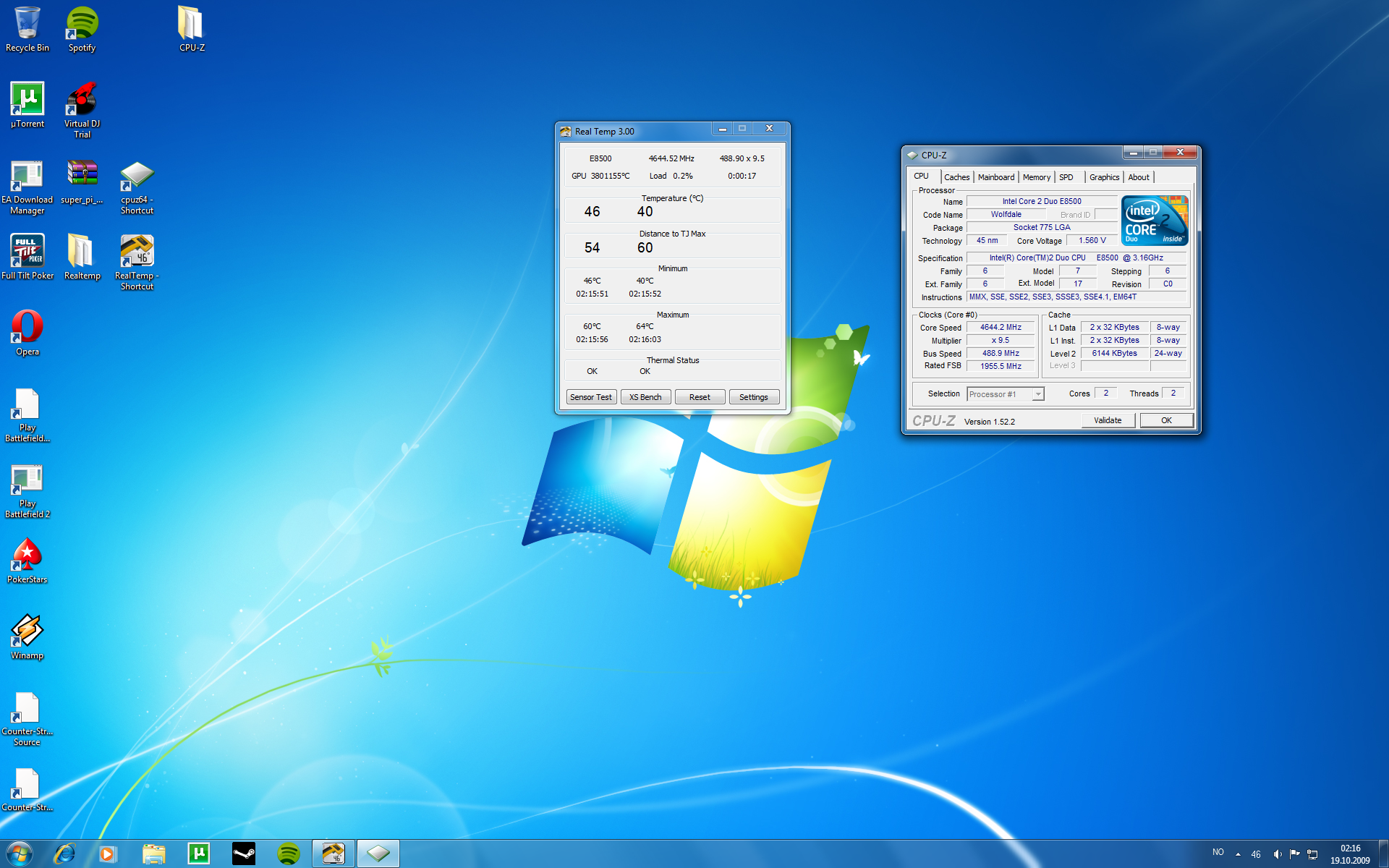Click the '4644.52 MHz' reading in Real Temp
This screenshot has height=868, width=1389.
(x=671, y=158)
